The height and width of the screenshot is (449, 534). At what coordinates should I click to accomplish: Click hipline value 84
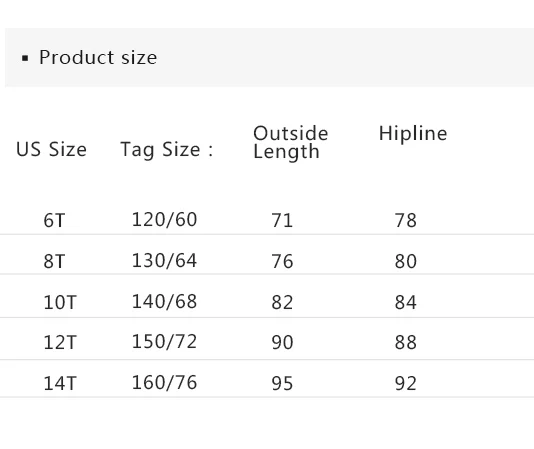(x=405, y=302)
